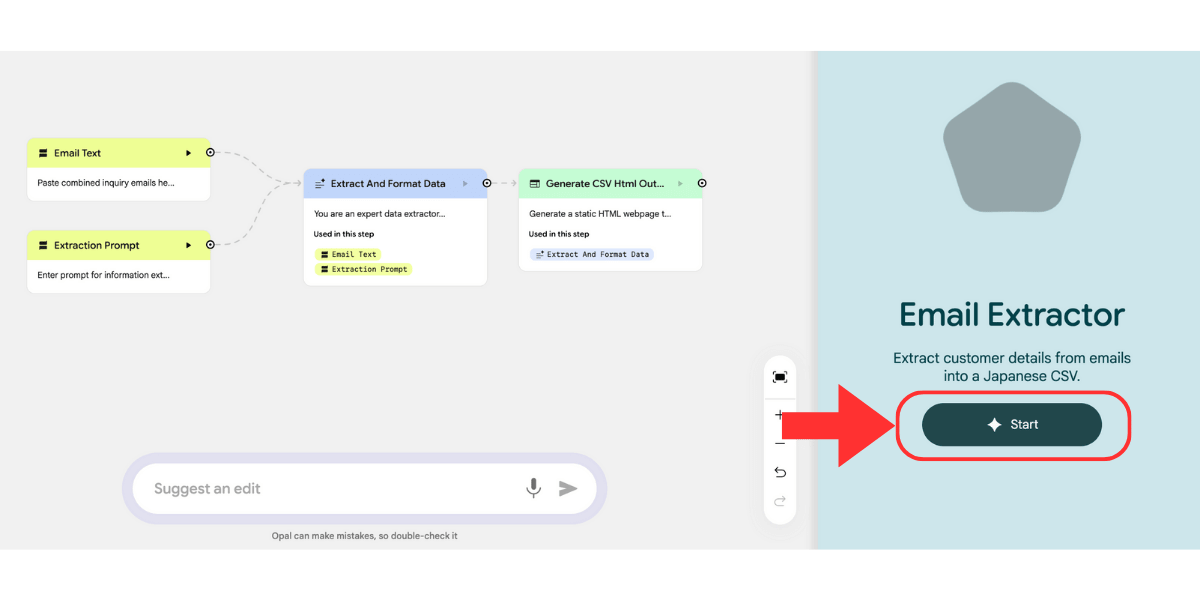
Task: Click the Start button in Email Extractor panel
Action: (1011, 425)
